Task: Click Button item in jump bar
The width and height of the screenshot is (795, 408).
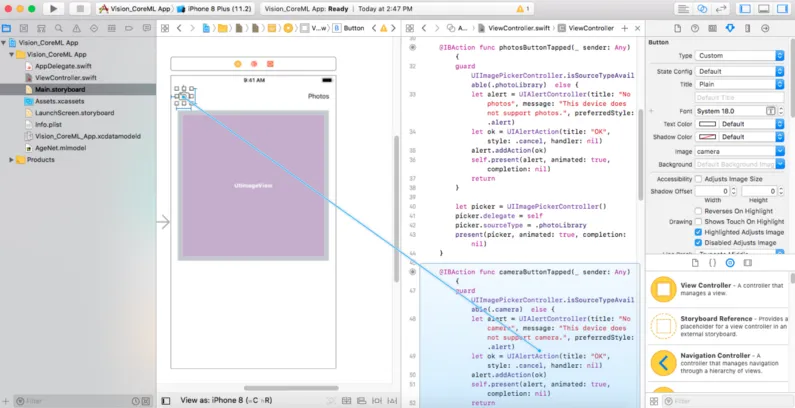Action: pos(349,28)
